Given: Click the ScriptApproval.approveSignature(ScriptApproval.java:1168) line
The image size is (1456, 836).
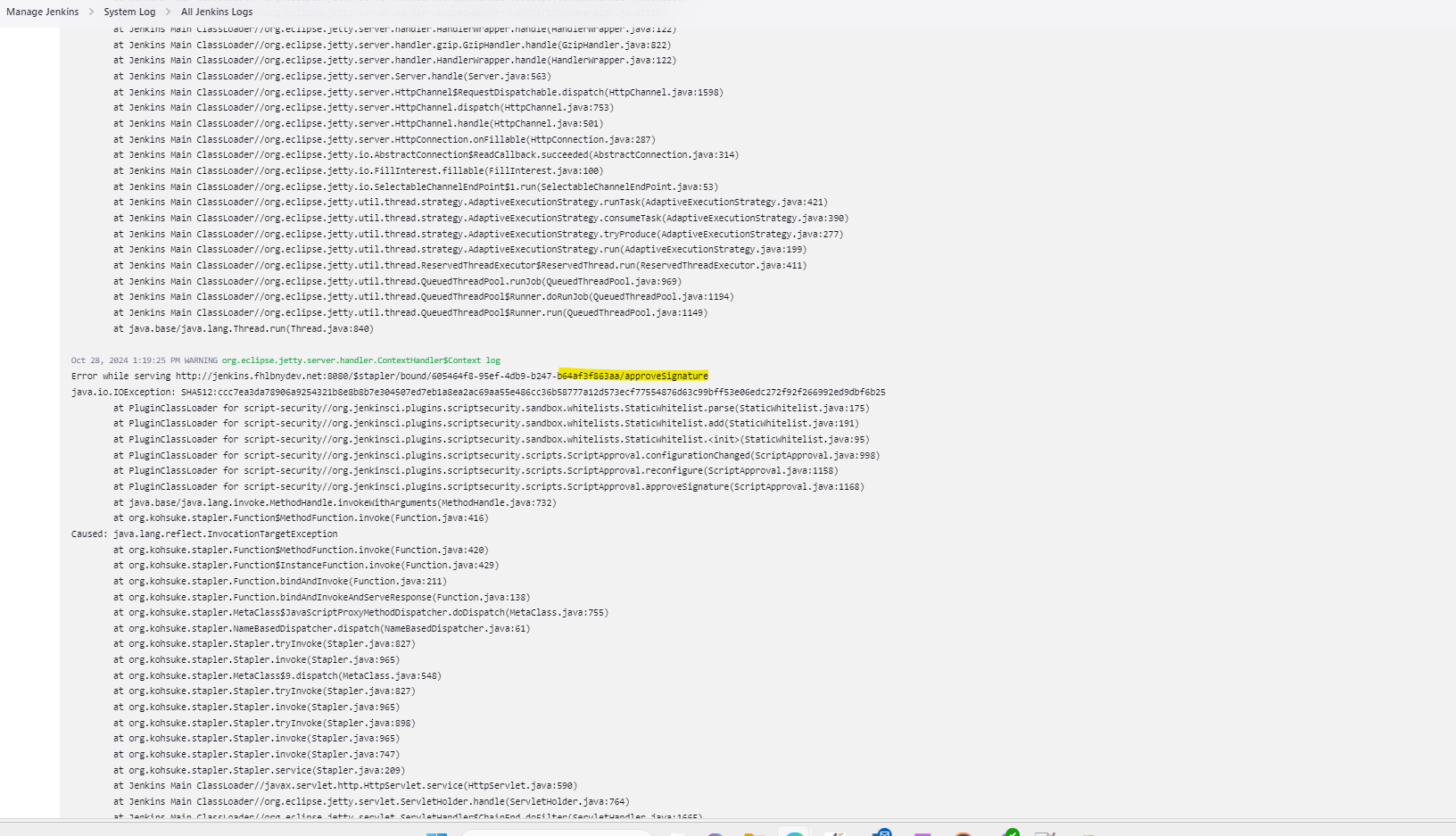Looking at the screenshot, I should (489, 486).
